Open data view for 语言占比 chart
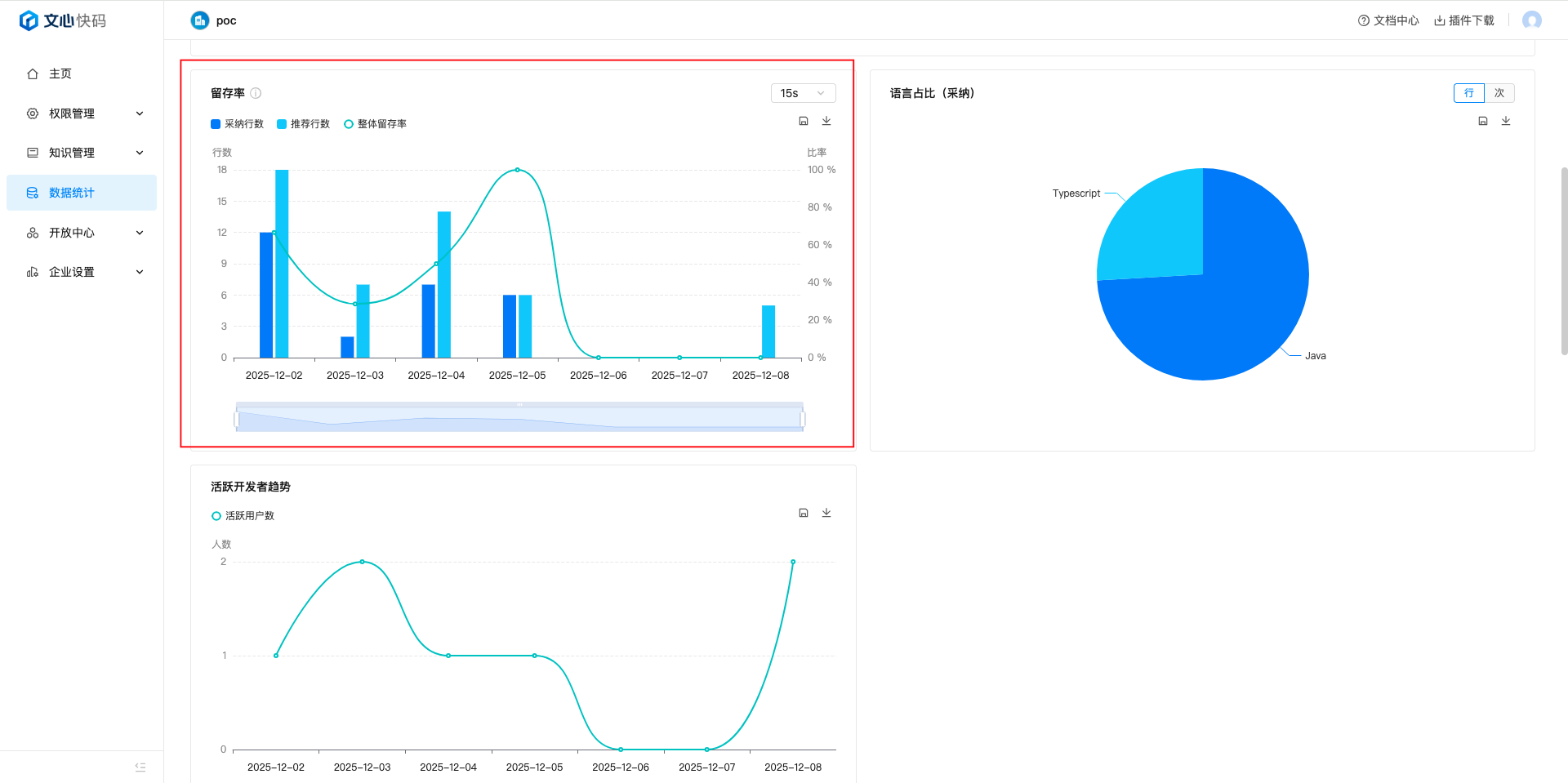The height and width of the screenshot is (783, 1568). pyautogui.click(x=1483, y=121)
